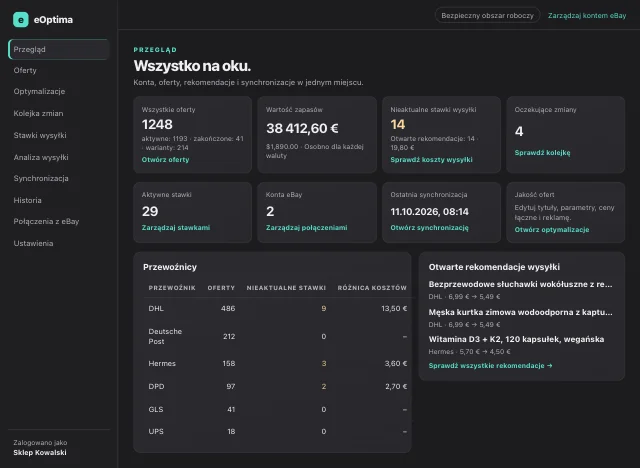The height and width of the screenshot is (468, 640).
Task: Click Zarządzaj połączeniami link
Action: coord(307,227)
